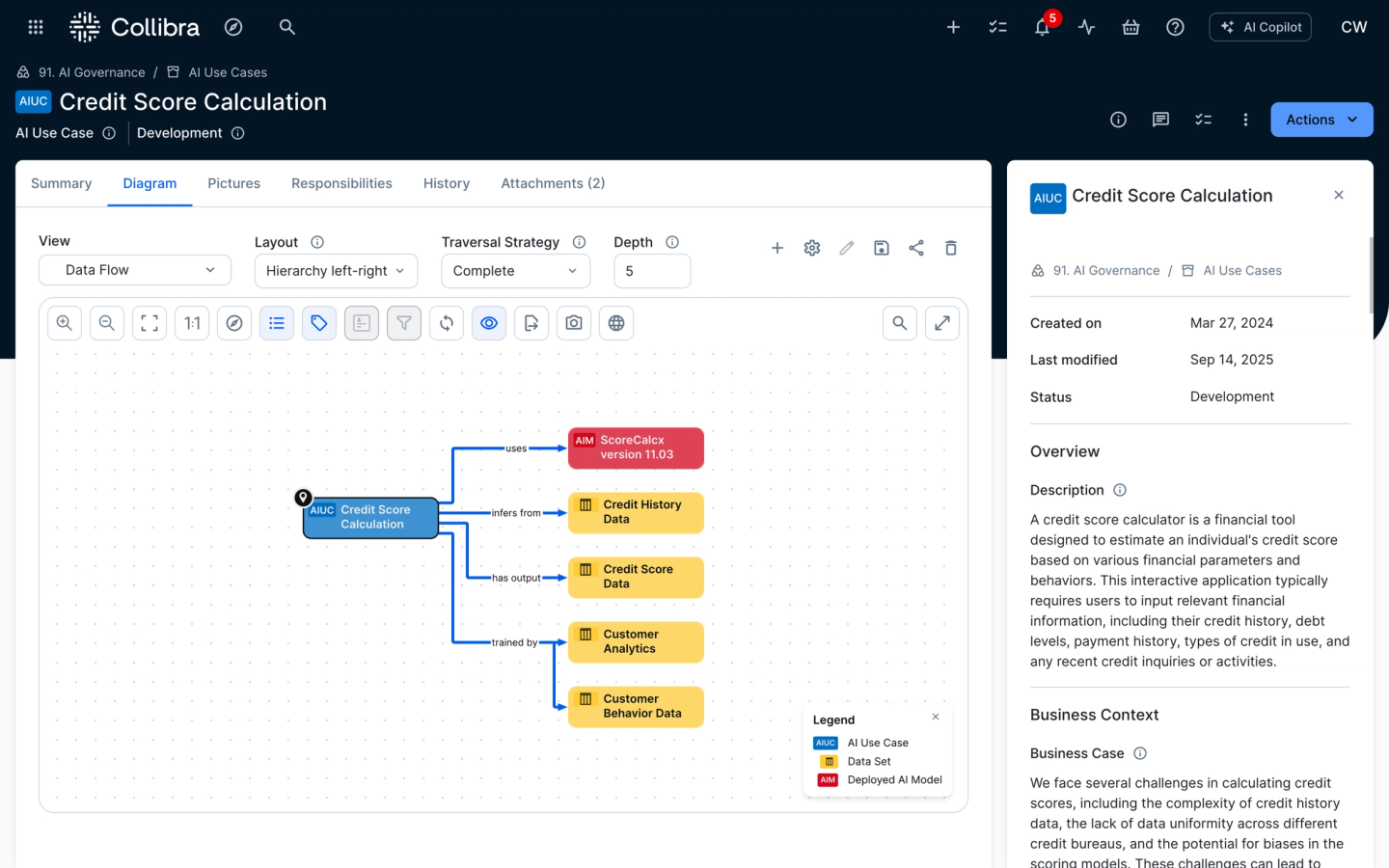Expand diagram to fullscreen
Viewport: 1389px width, 868px height.
pyautogui.click(x=942, y=323)
